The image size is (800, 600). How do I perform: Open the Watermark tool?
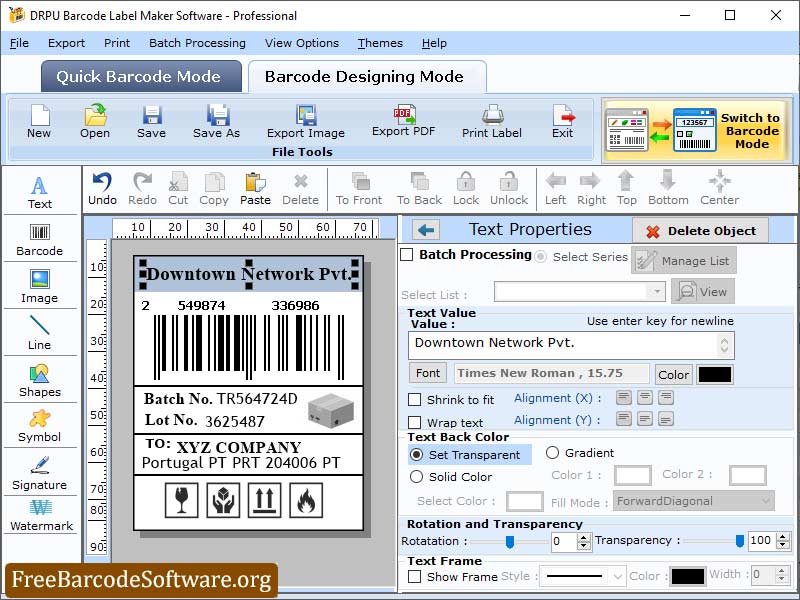tap(40, 517)
